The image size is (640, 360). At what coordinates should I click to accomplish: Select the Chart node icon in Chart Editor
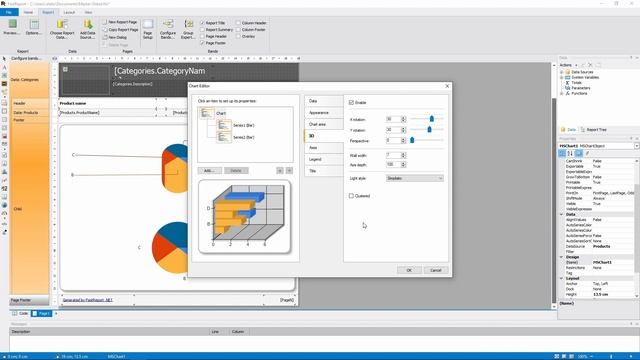pyautogui.click(x=207, y=113)
